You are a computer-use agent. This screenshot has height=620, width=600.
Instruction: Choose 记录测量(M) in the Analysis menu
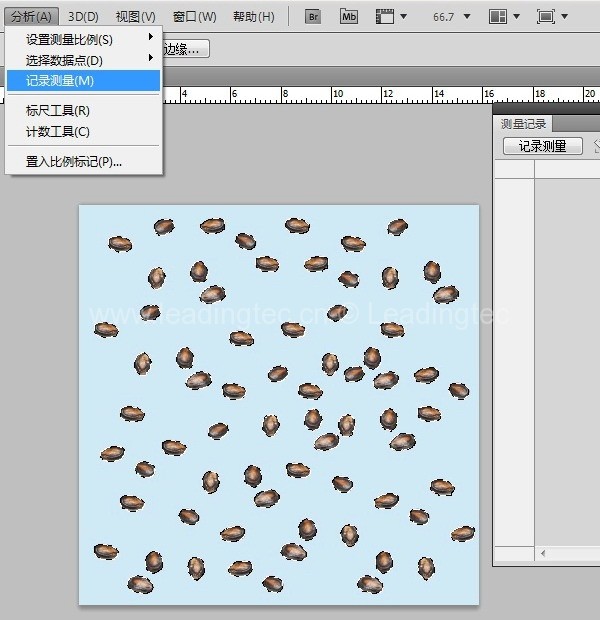[x=84, y=81]
